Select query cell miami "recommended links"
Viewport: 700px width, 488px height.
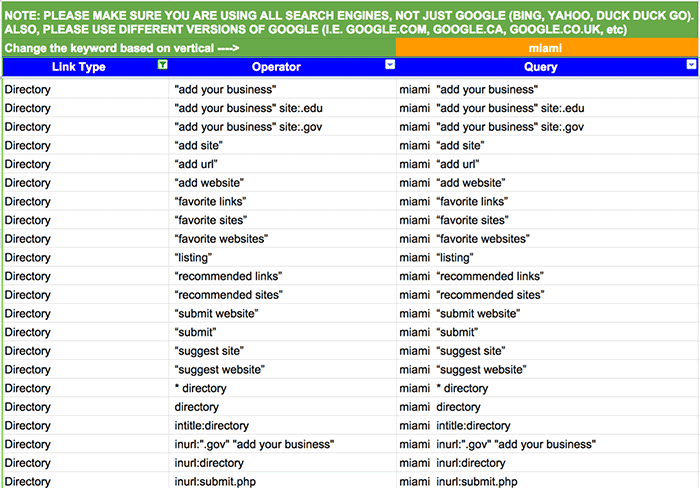(x=547, y=276)
